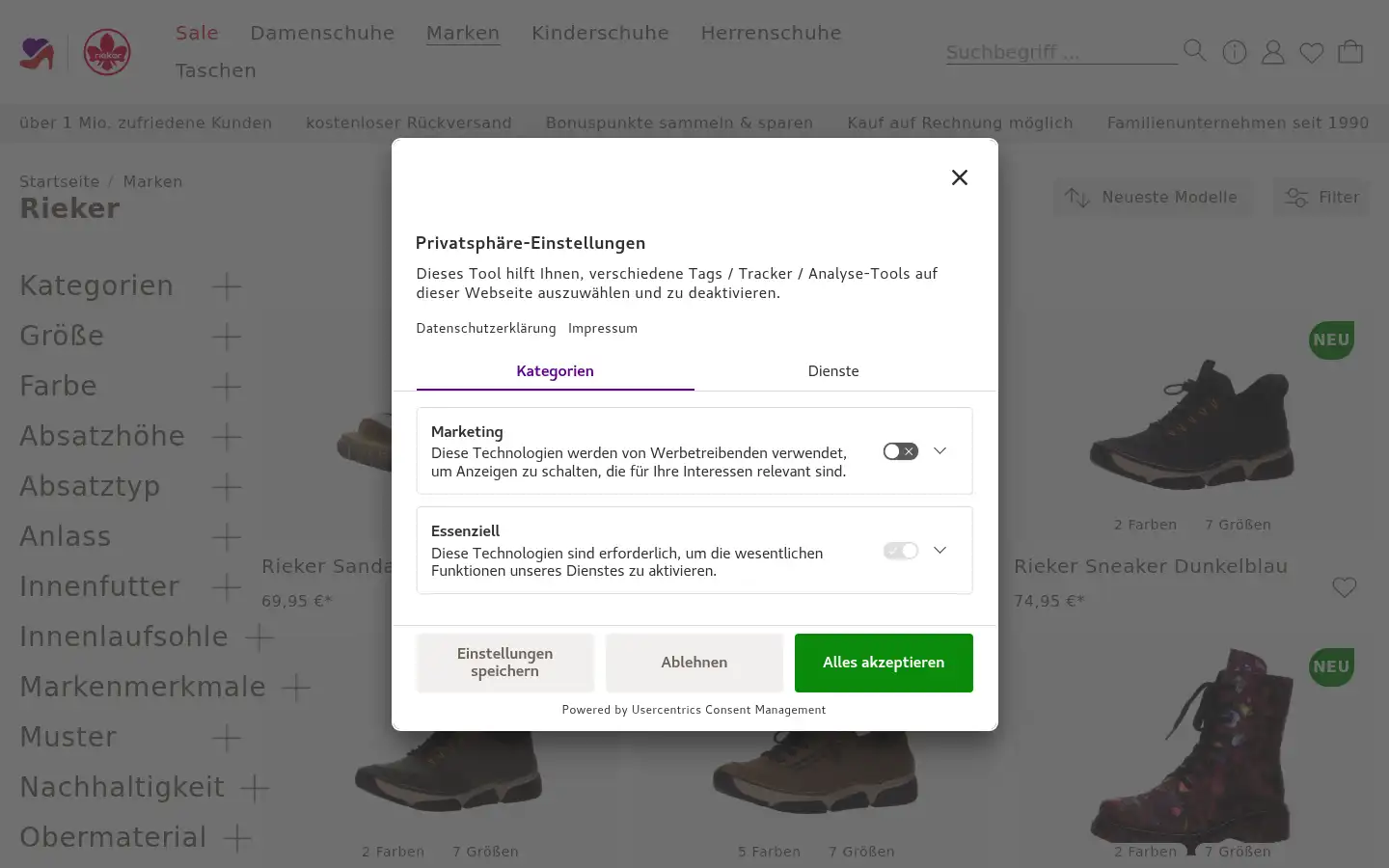Click the red Rieker leaf logo
Image resolution: width=1389 pixels, height=868 pixels.
coord(107,52)
